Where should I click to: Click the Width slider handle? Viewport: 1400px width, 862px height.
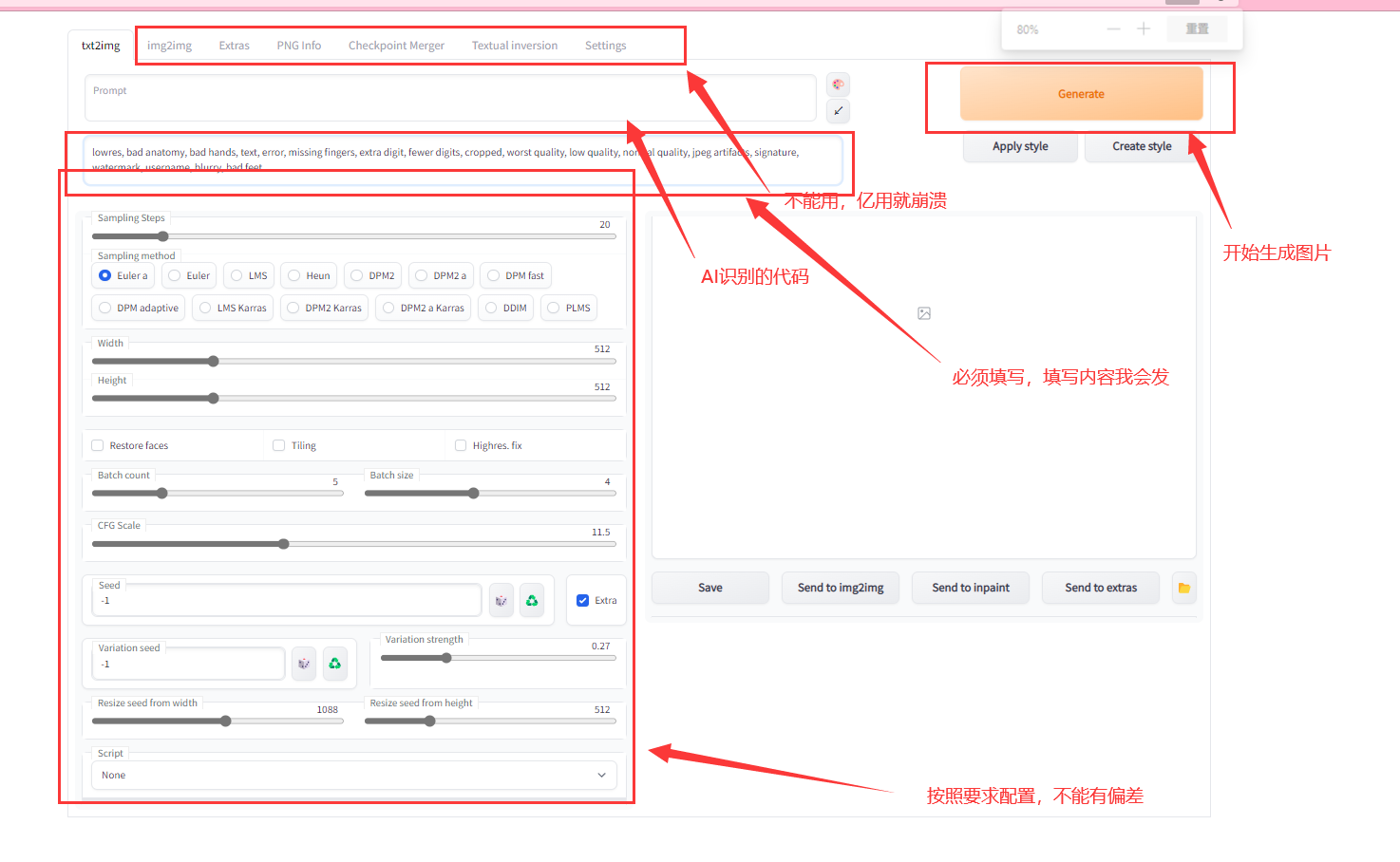pyautogui.click(x=214, y=361)
